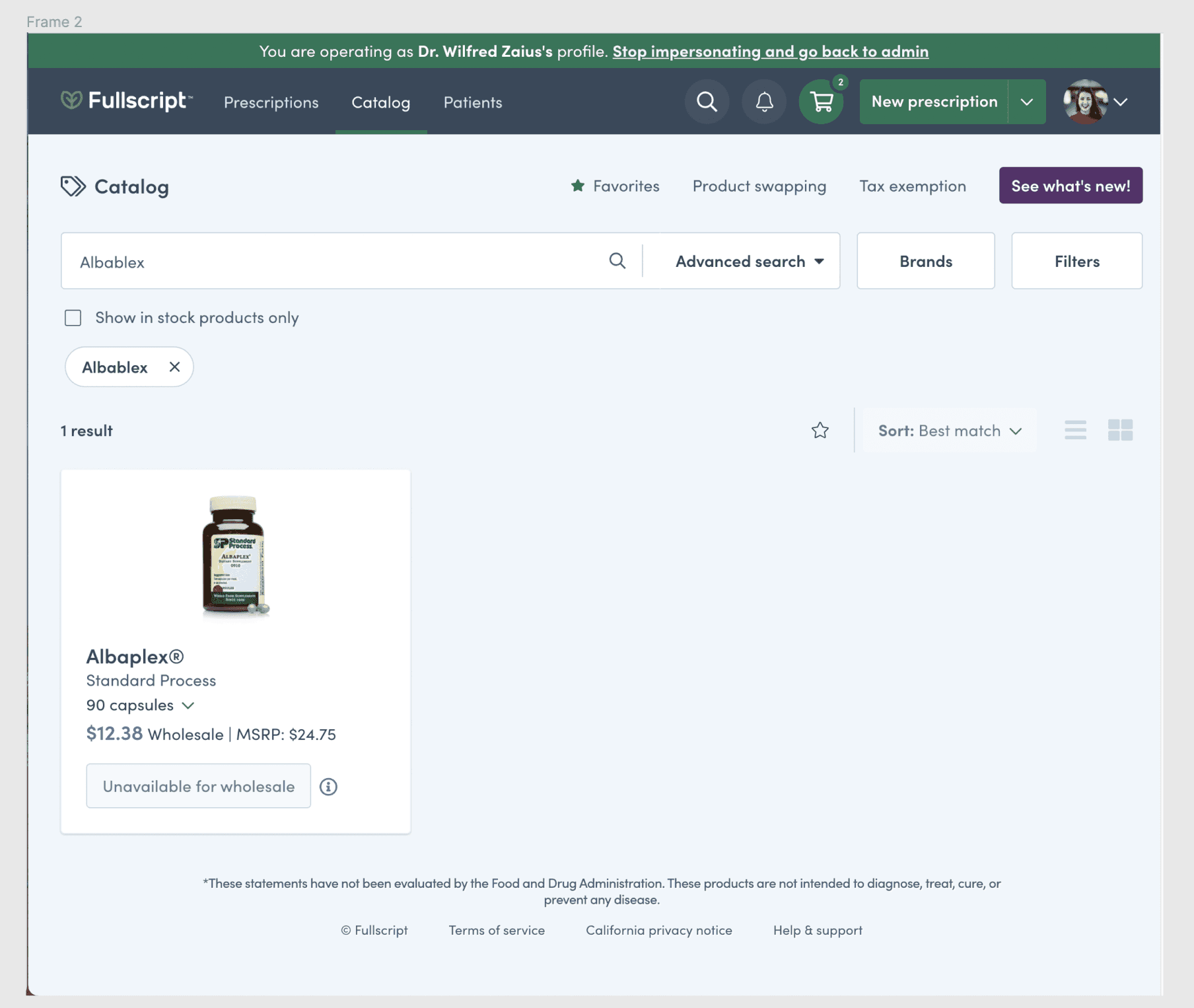Open Help & support link

pos(818,930)
